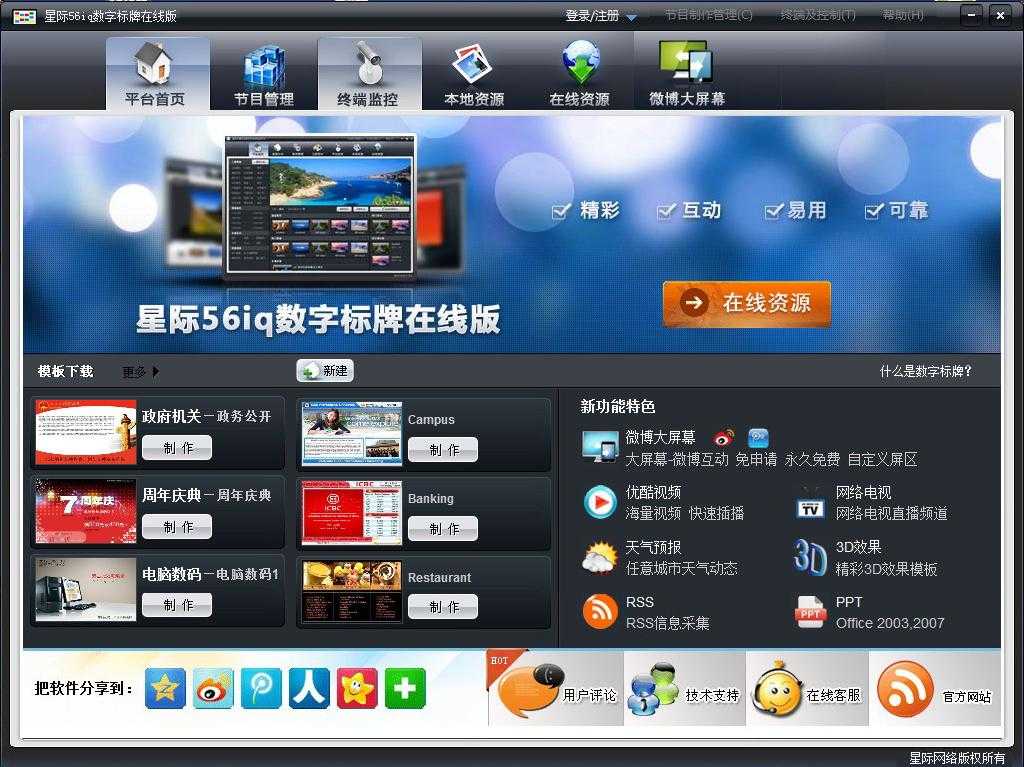This screenshot has width=1024, height=767.
Task: Click the 网络电视 TV icon
Action: [x=810, y=503]
